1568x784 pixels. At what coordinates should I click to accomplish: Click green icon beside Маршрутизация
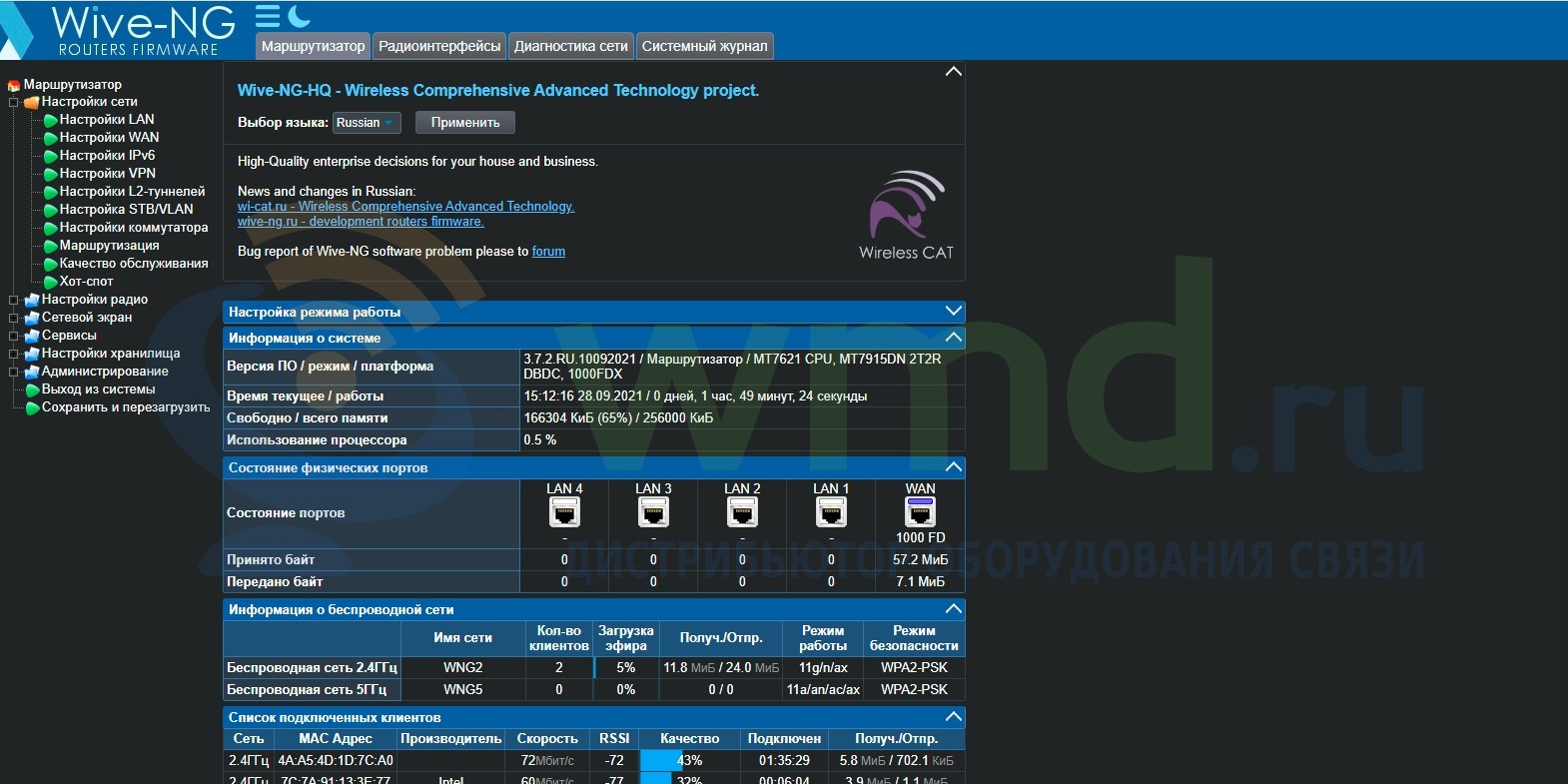coord(50,246)
